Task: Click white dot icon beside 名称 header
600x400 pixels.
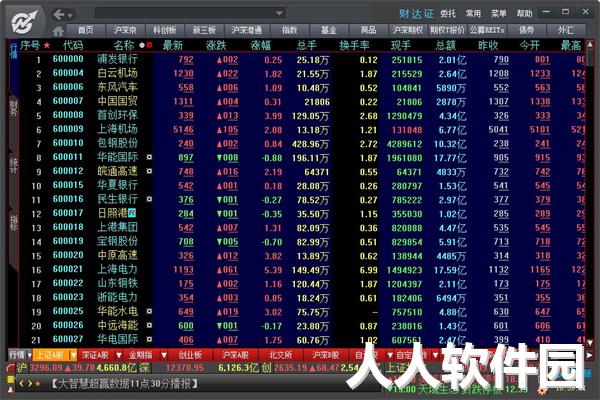Action: pyautogui.click(x=142, y=46)
